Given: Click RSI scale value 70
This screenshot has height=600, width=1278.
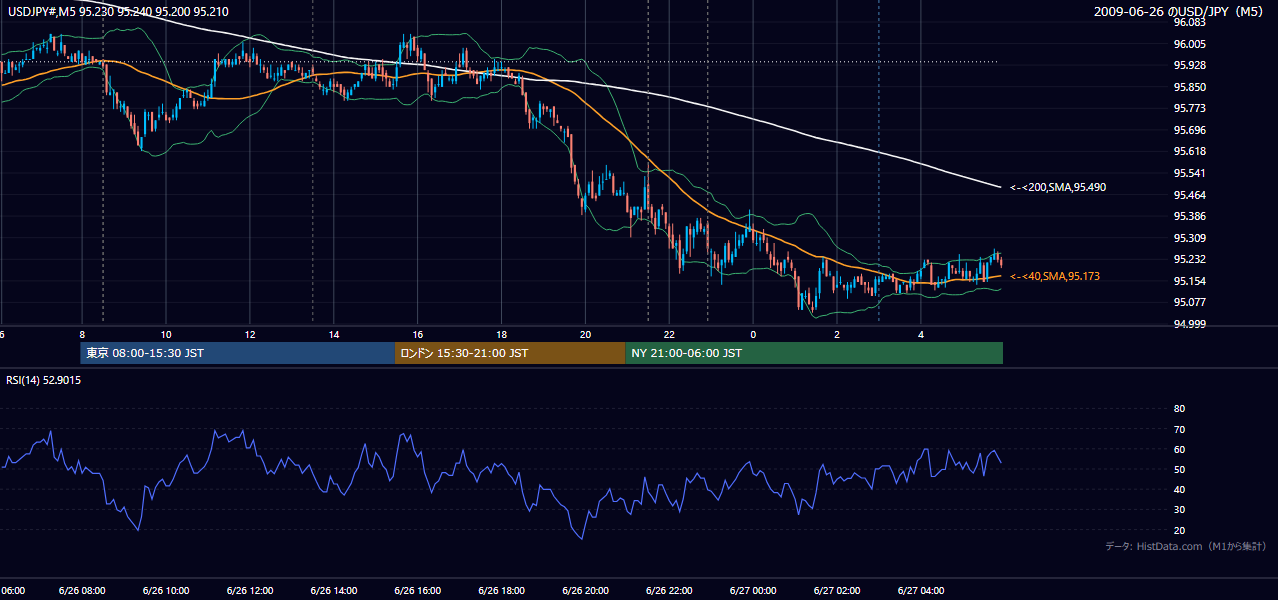Looking at the screenshot, I should pyautogui.click(x=1179, y=429).
